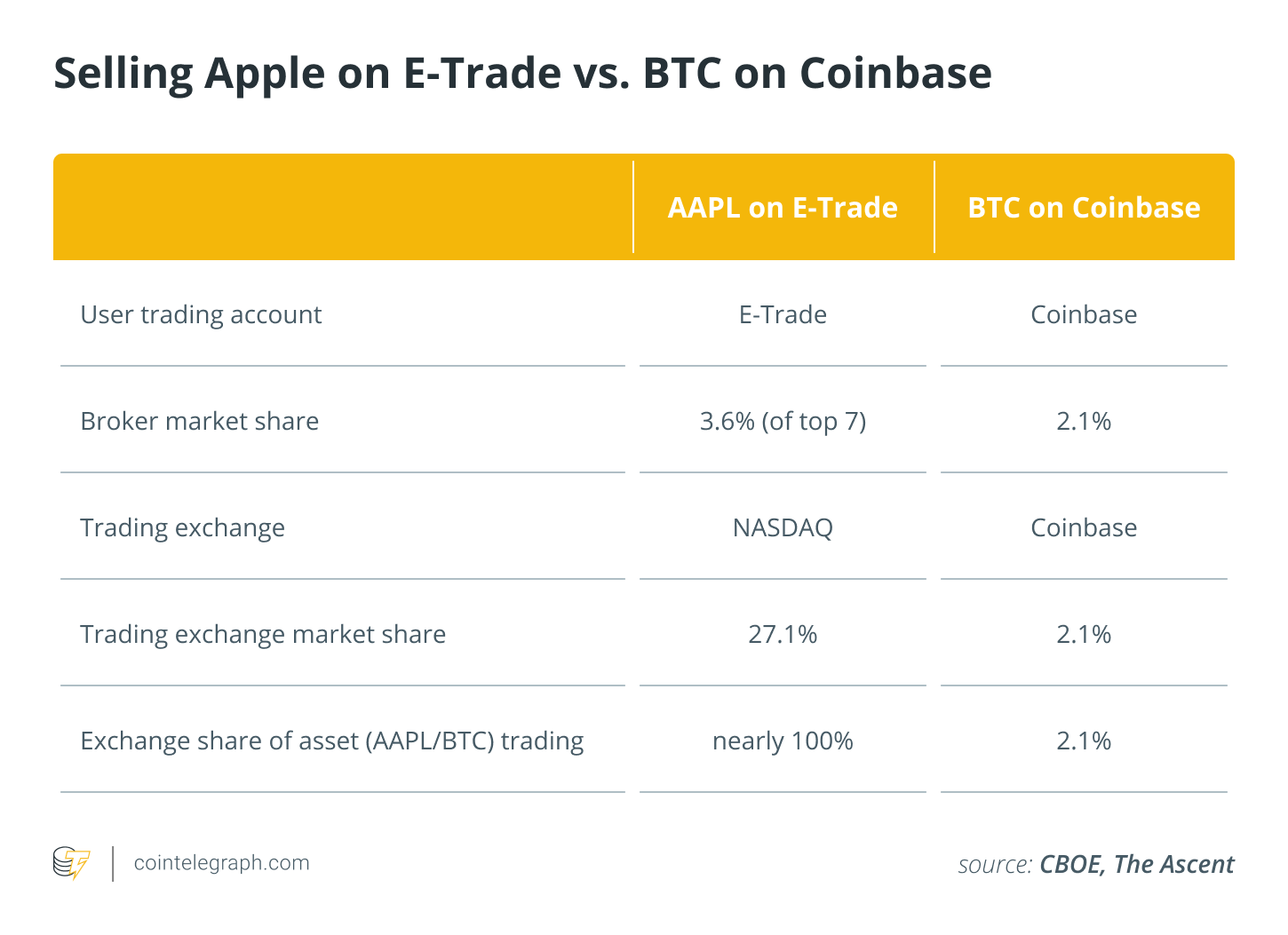Select 2.1% in Exchange share of asset row

(1084, 741)
